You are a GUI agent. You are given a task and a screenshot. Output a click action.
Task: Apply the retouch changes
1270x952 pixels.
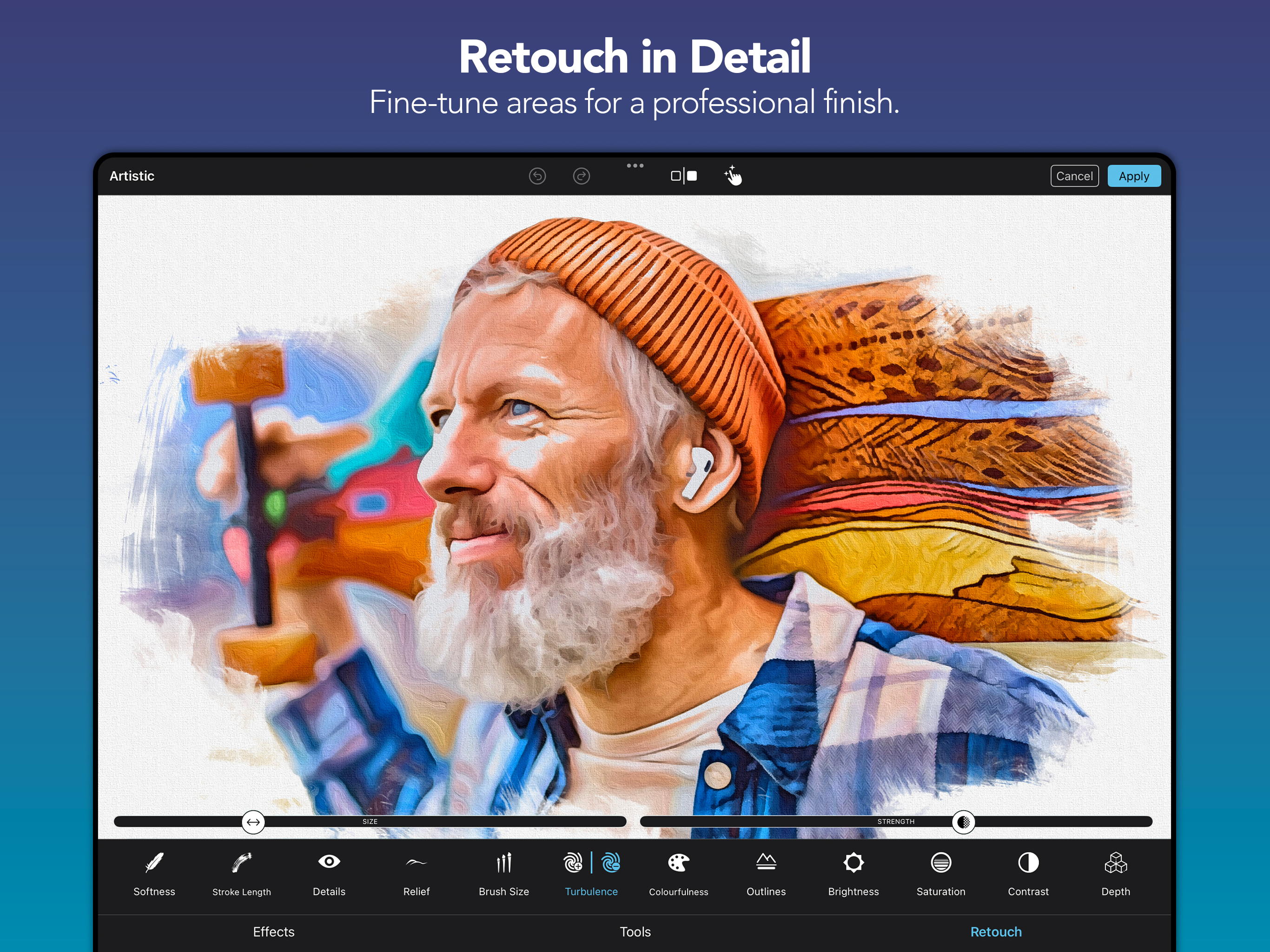coord(1134,176)
